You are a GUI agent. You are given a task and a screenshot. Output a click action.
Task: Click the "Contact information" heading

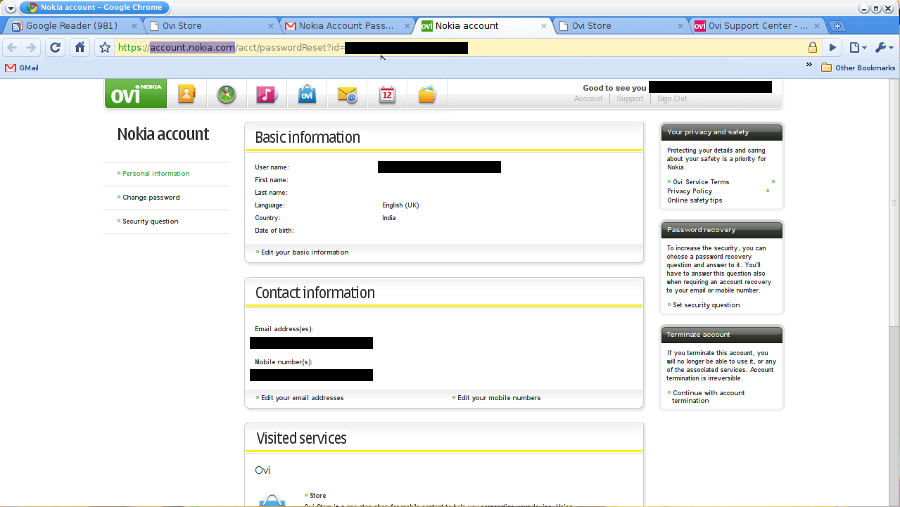[315, 293]
